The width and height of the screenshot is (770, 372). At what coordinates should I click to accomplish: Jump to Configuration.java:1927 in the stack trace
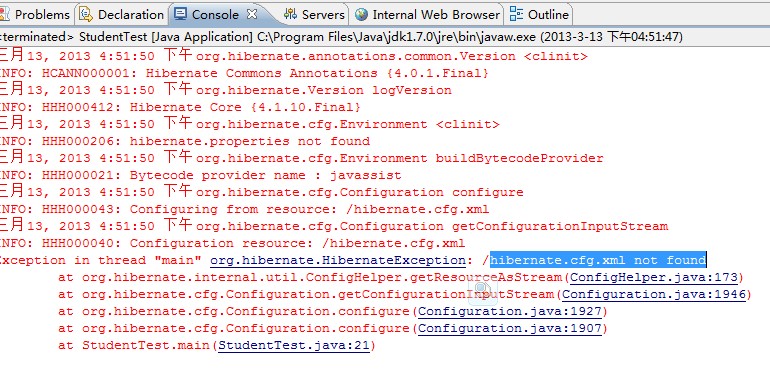coord(510,312)
